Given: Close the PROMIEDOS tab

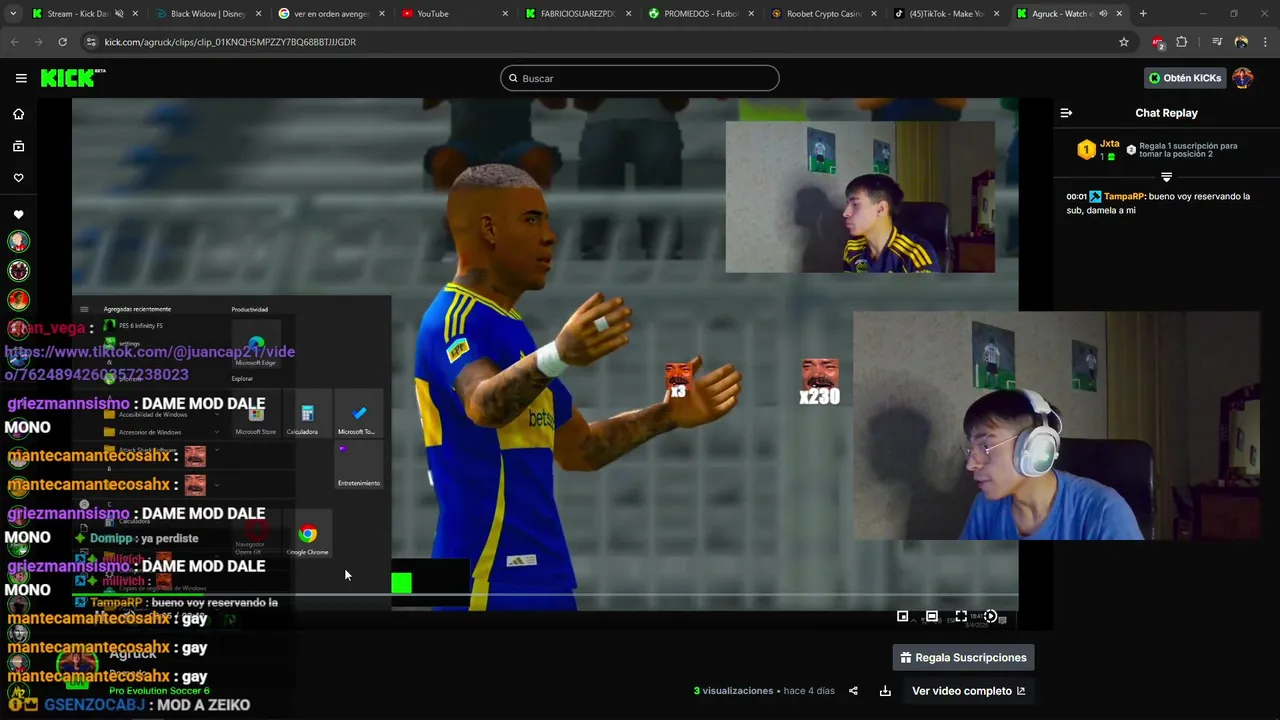Looking at the screenshot, I should (x=751, y=14).
